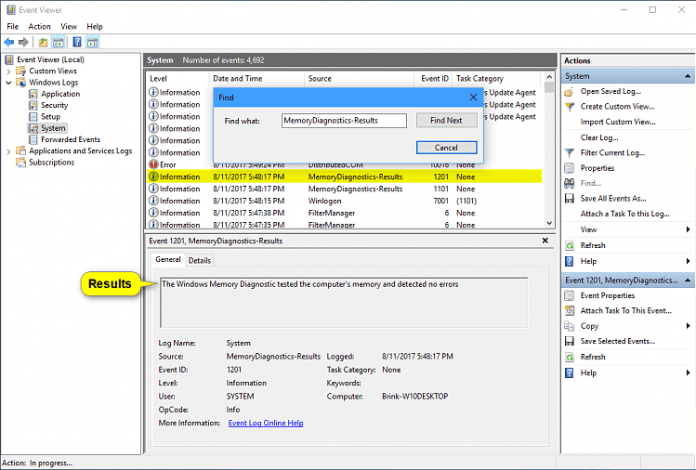Expand Help submenu in System actions
696x470 pixels.
pyautogui.click(x=688, y=261)
